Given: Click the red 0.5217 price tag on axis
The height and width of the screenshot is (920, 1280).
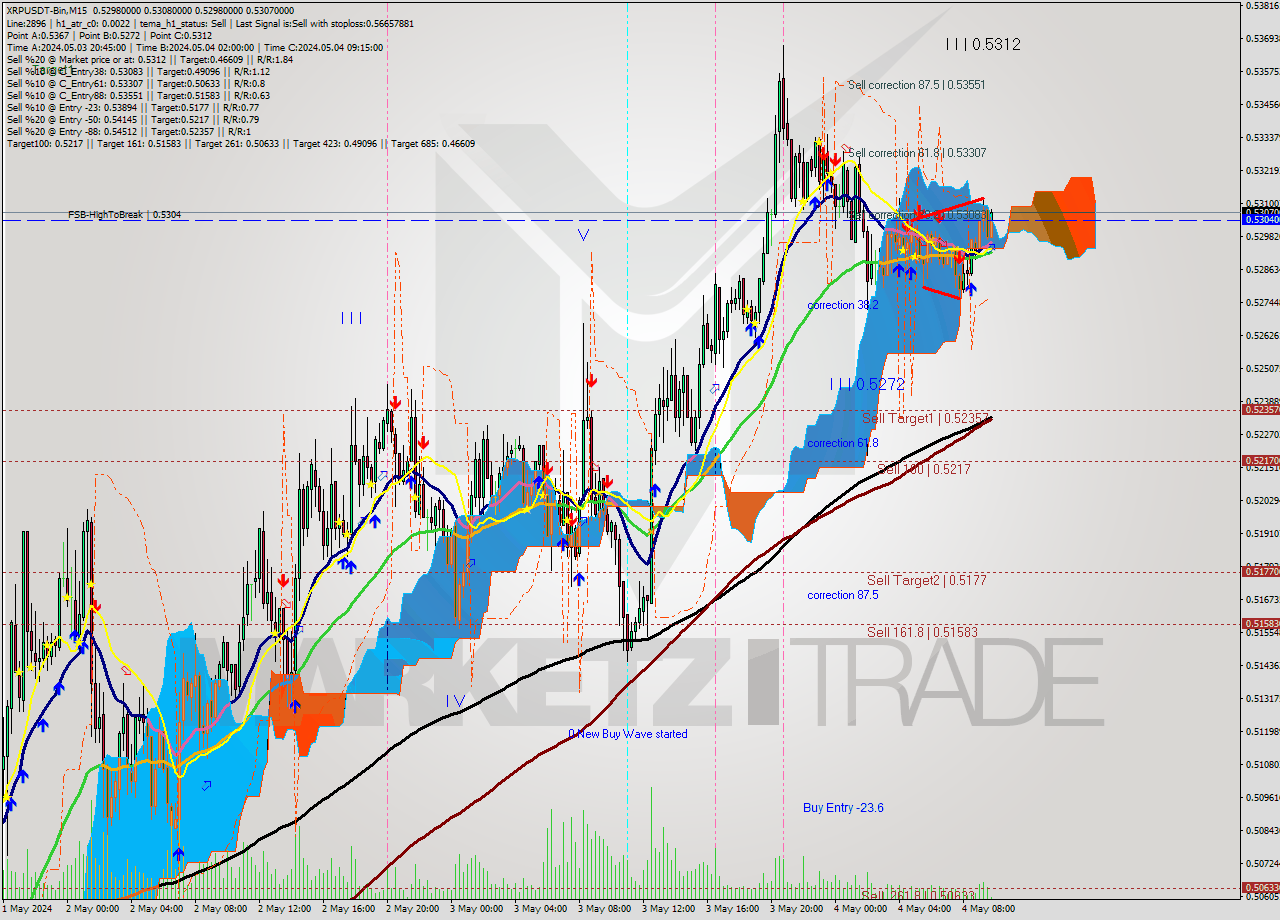Looking at the screenshot, I should (1260, 461).
